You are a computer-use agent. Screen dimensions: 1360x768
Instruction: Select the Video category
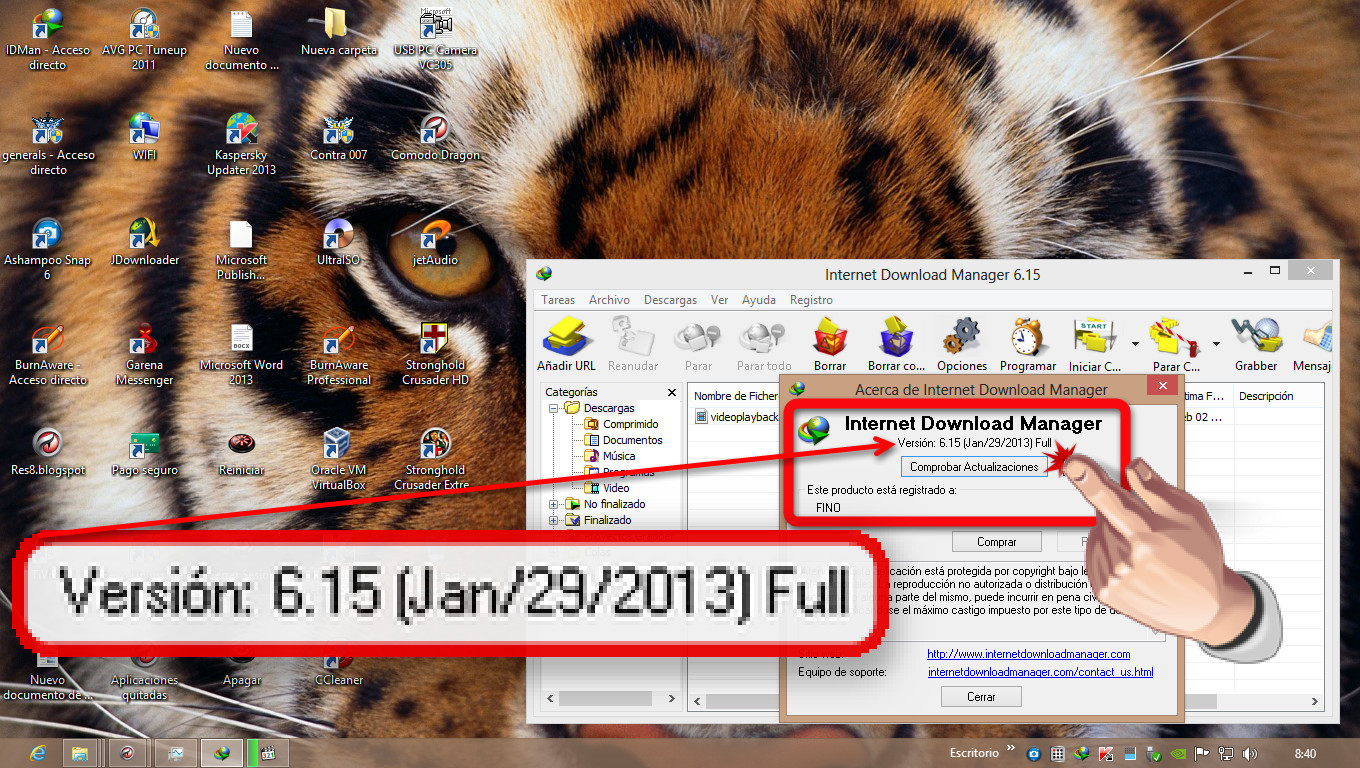point(616,488)
